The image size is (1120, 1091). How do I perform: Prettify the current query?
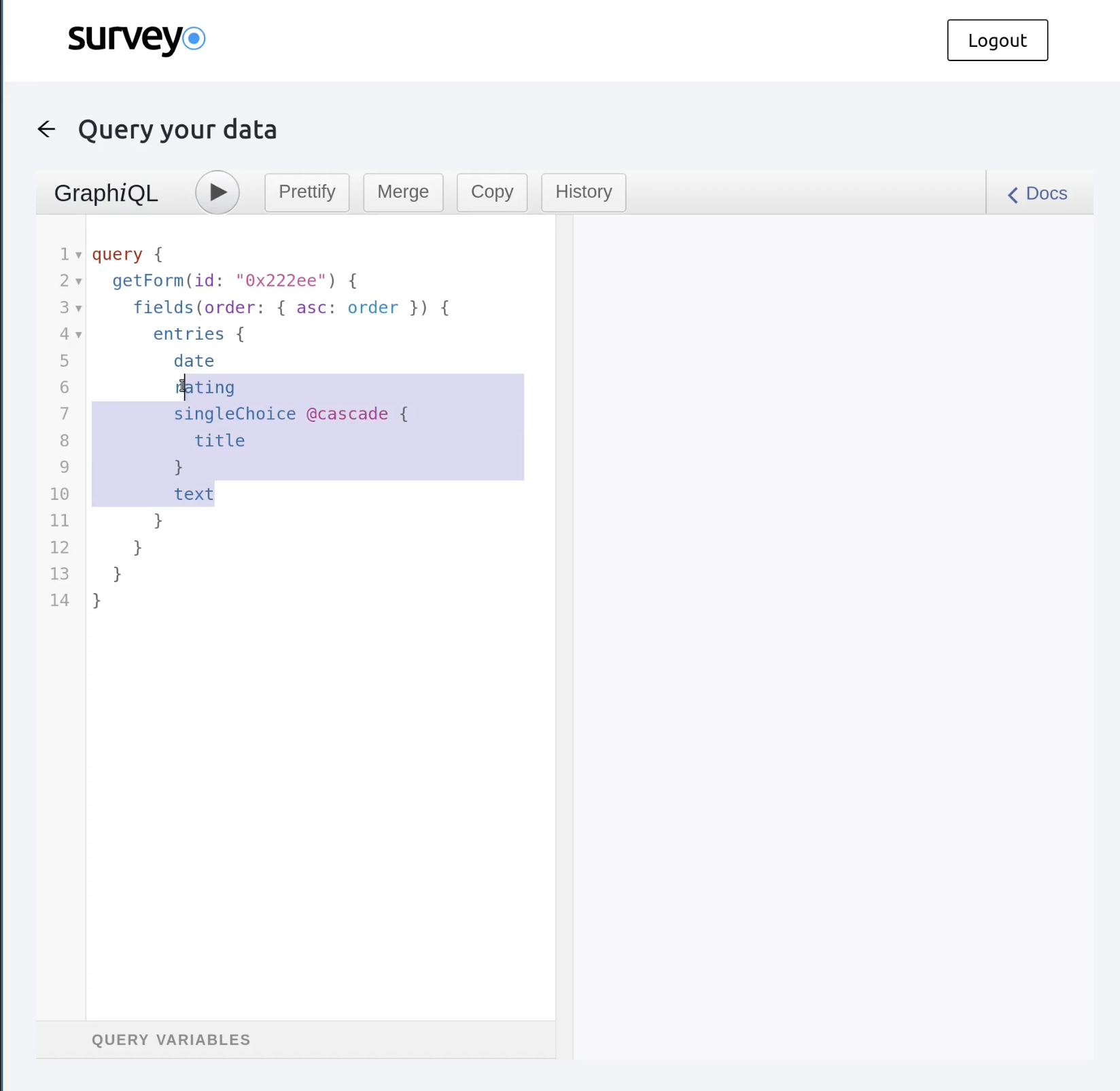pyautogui.click(x=307, y=192)
